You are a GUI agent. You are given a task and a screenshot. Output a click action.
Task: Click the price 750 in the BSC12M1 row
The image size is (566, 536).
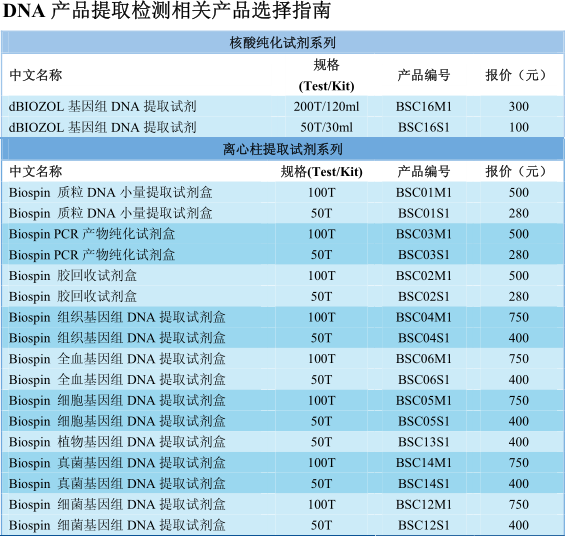point(519,504)
